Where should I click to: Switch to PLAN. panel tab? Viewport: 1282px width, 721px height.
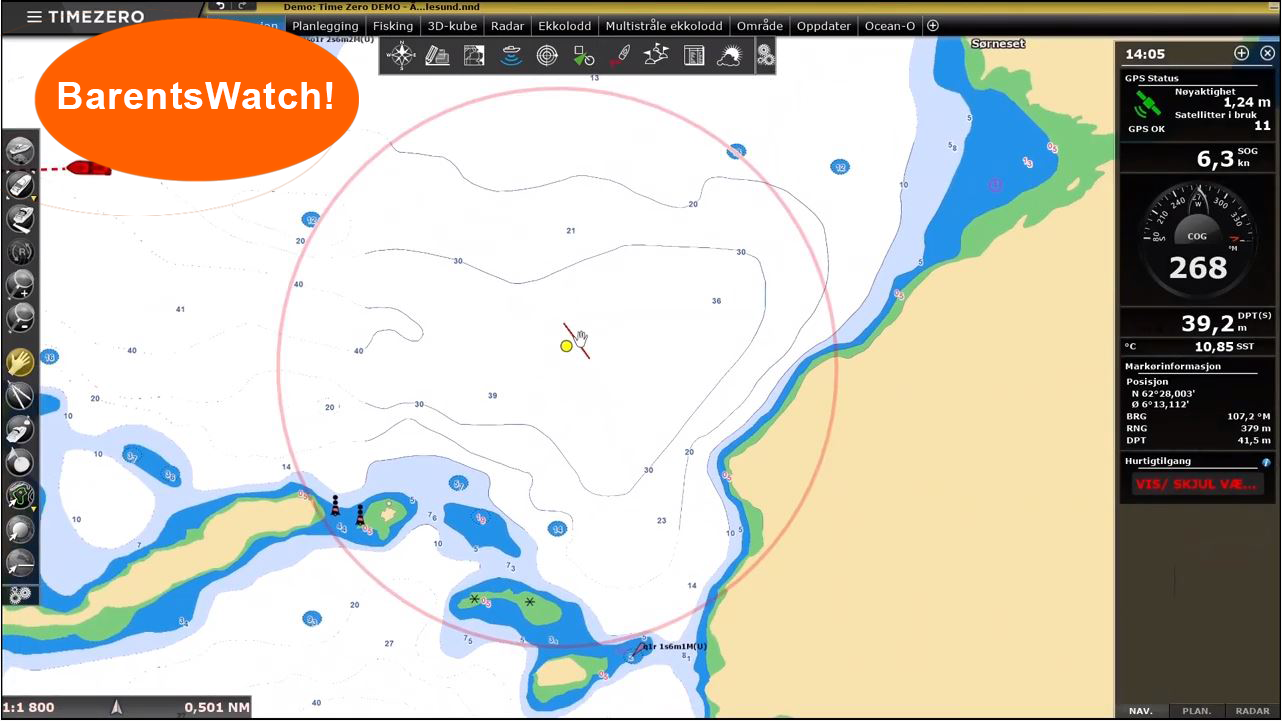click(1196, 711)
